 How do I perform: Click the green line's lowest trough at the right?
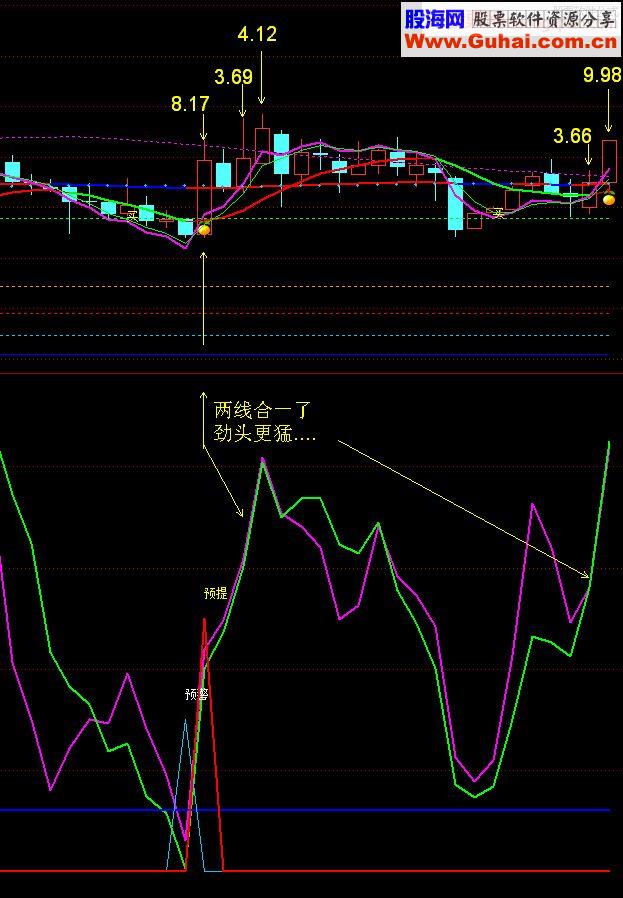(x=475, y=795)
